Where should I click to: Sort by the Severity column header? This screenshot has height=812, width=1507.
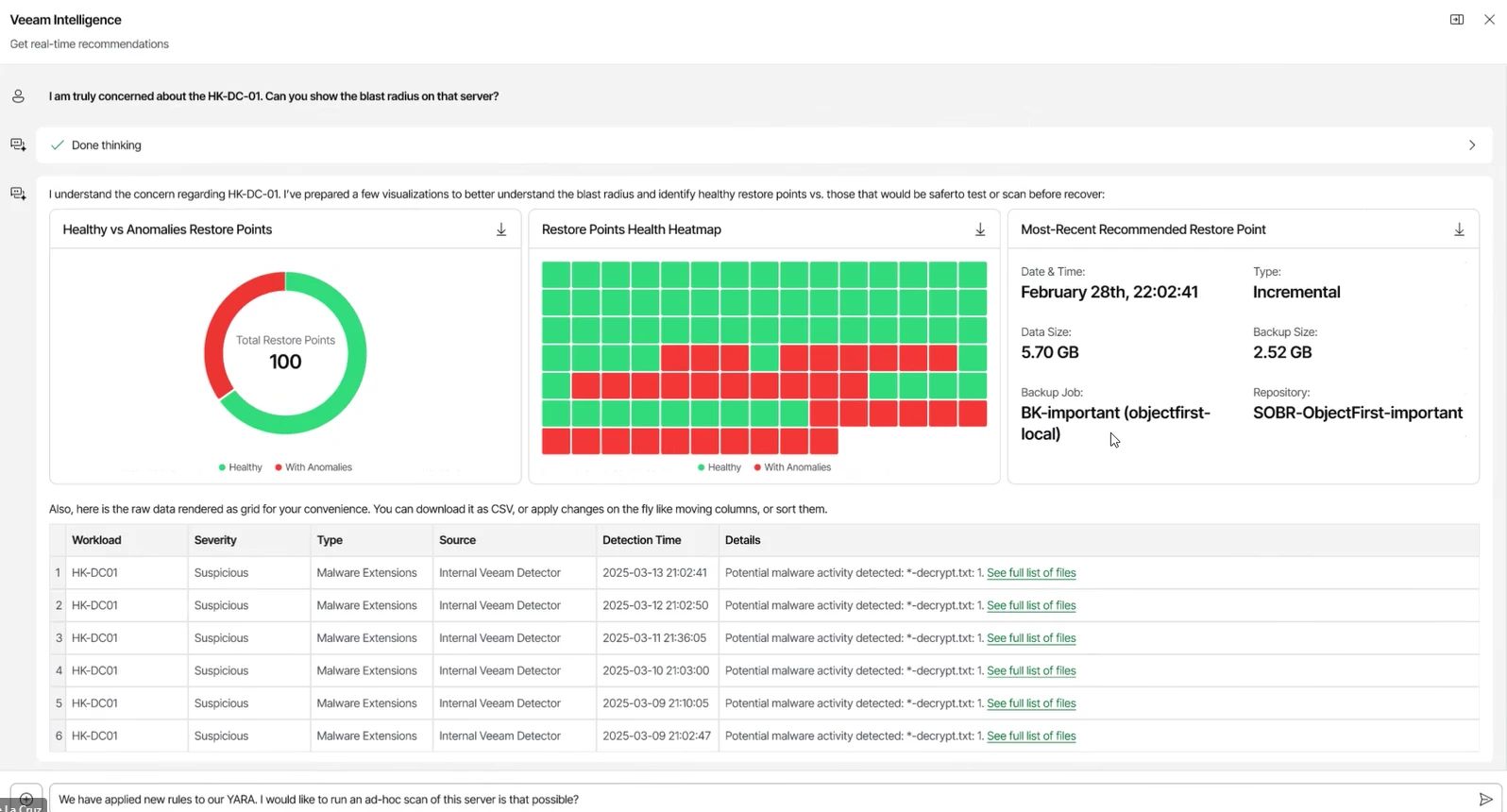tap(215, 540)
